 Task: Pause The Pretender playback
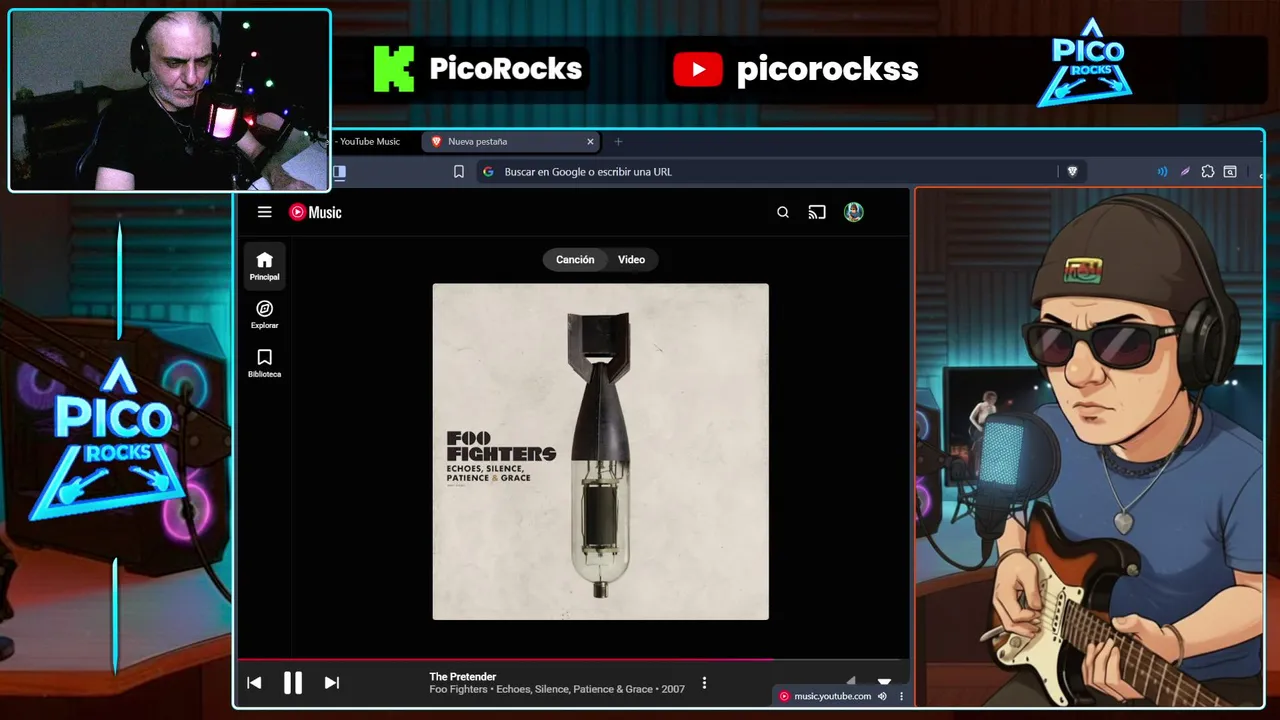click(x=292, y=683)
